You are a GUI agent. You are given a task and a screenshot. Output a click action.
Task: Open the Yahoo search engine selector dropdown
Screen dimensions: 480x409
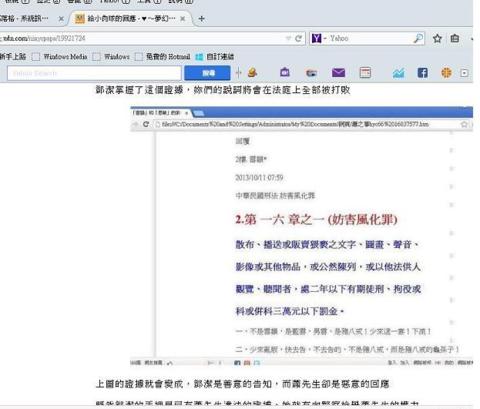pyautogui.click(x=319, y=38)
